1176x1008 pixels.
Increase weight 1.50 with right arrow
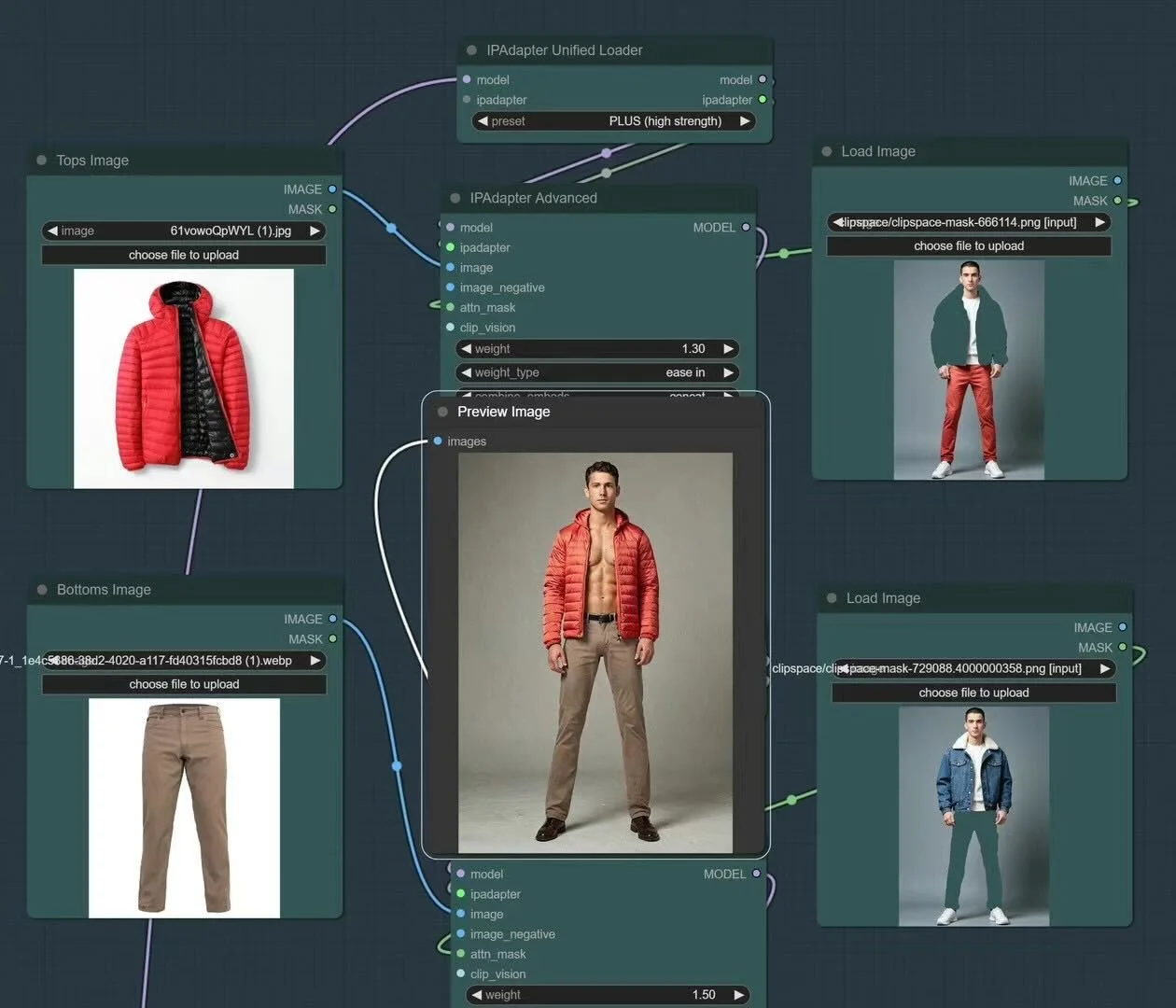point(738,995)
